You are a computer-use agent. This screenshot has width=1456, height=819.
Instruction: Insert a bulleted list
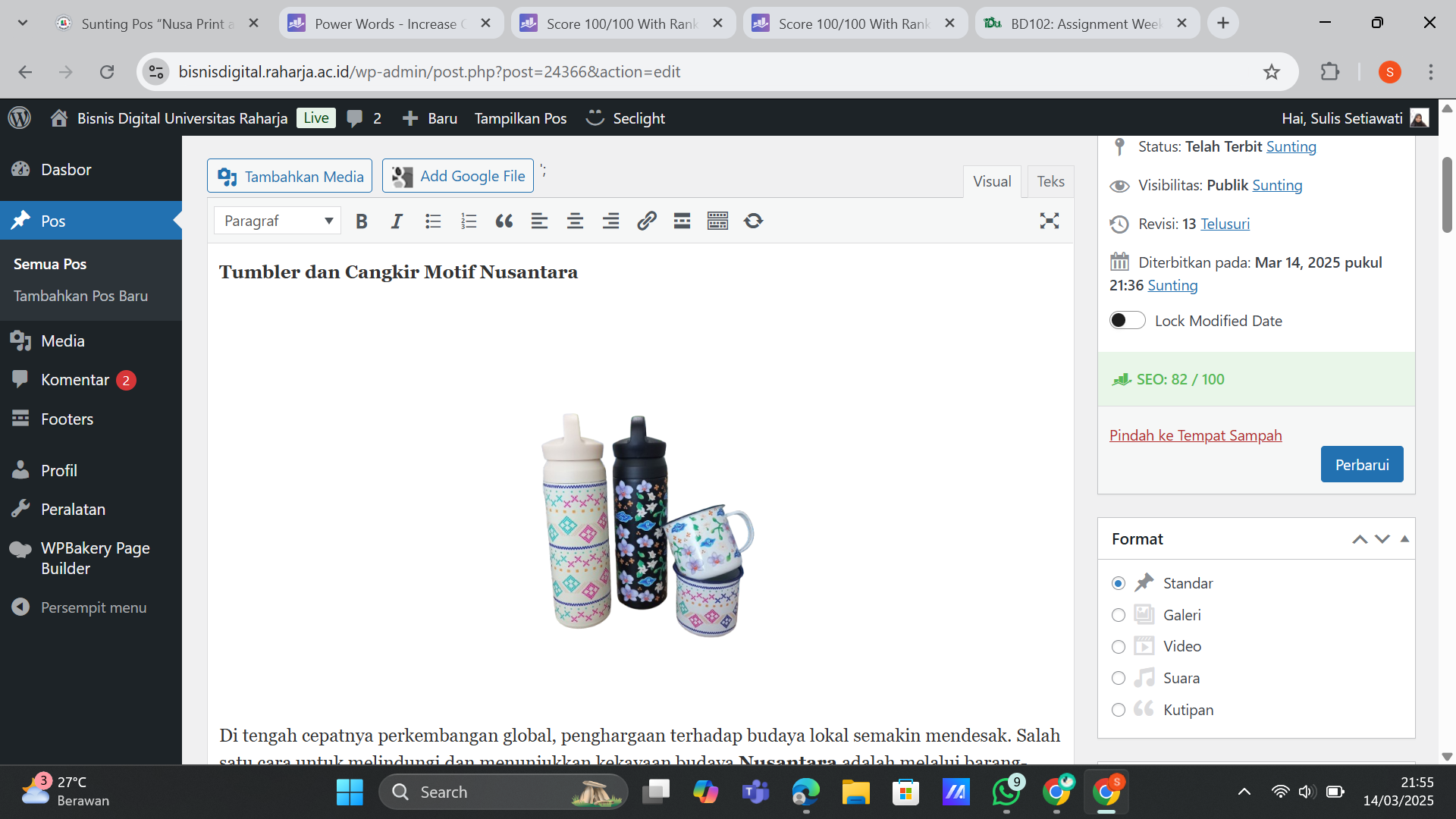pyautogui.click(x=433, y=221)
